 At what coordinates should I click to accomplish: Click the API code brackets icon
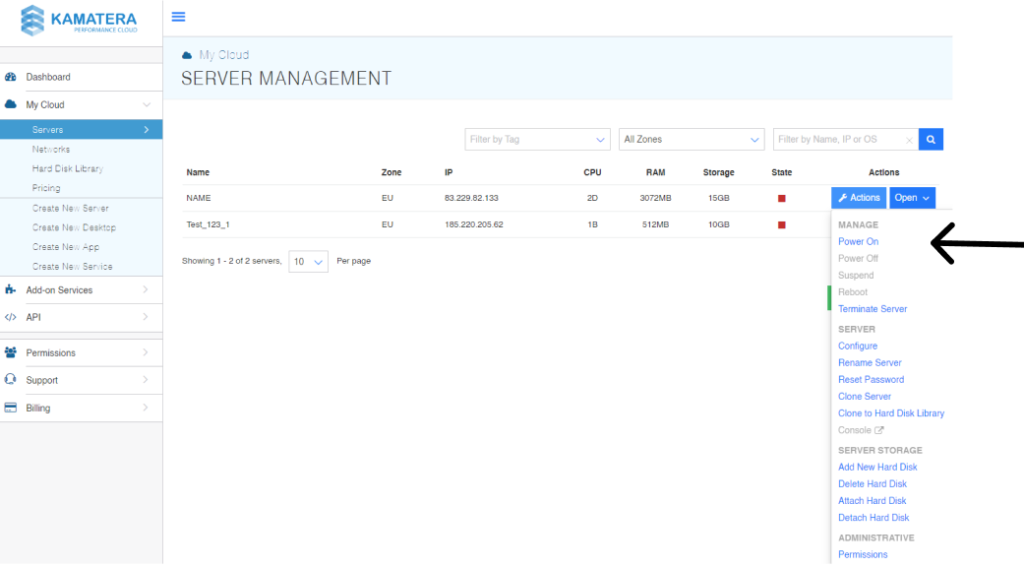11,318
